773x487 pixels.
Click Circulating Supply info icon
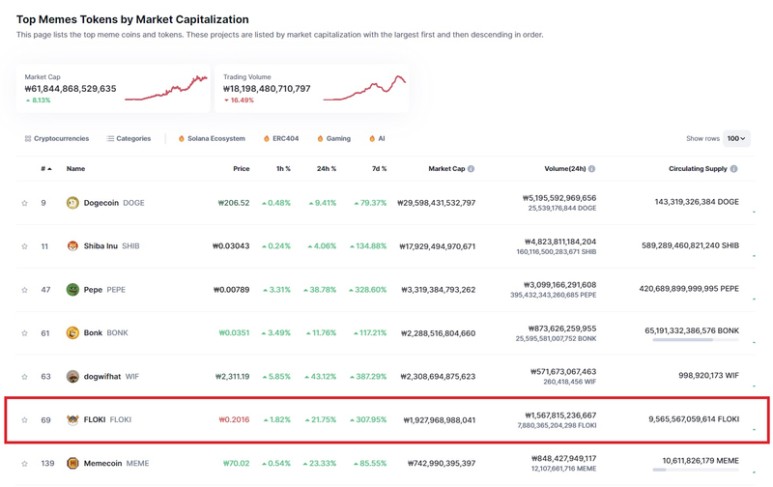734,169
